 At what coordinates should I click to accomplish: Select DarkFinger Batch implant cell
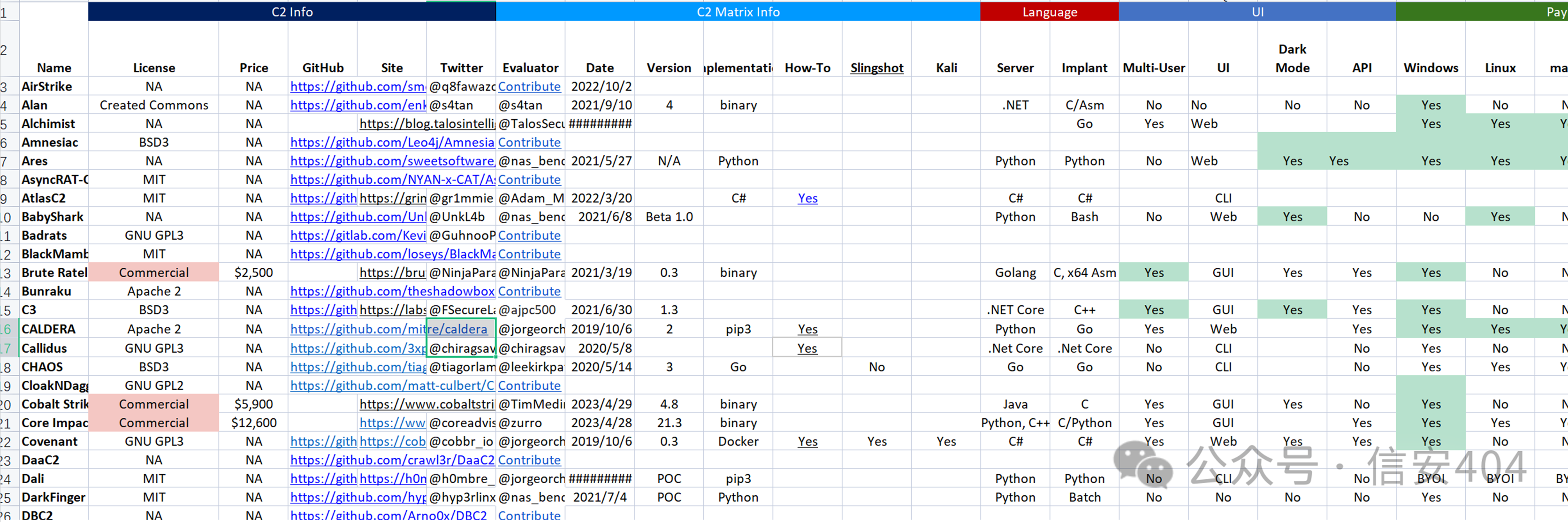coord(1084,498)
